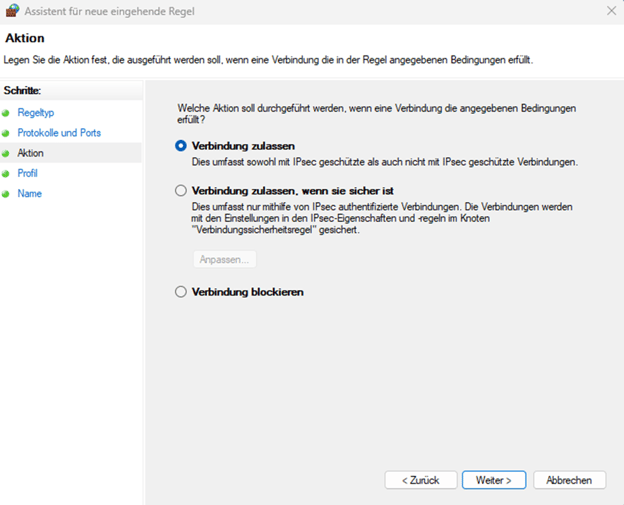Jump to the Profil step

(x=28, y=174)
